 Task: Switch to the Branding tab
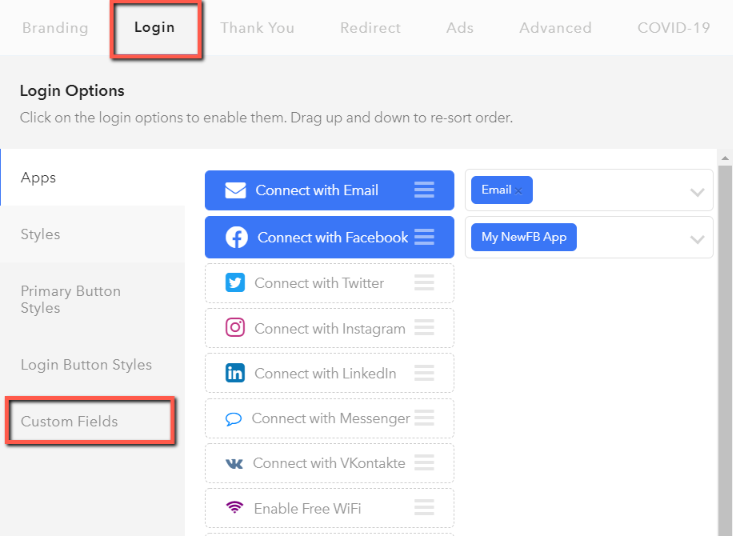[55, 28]
